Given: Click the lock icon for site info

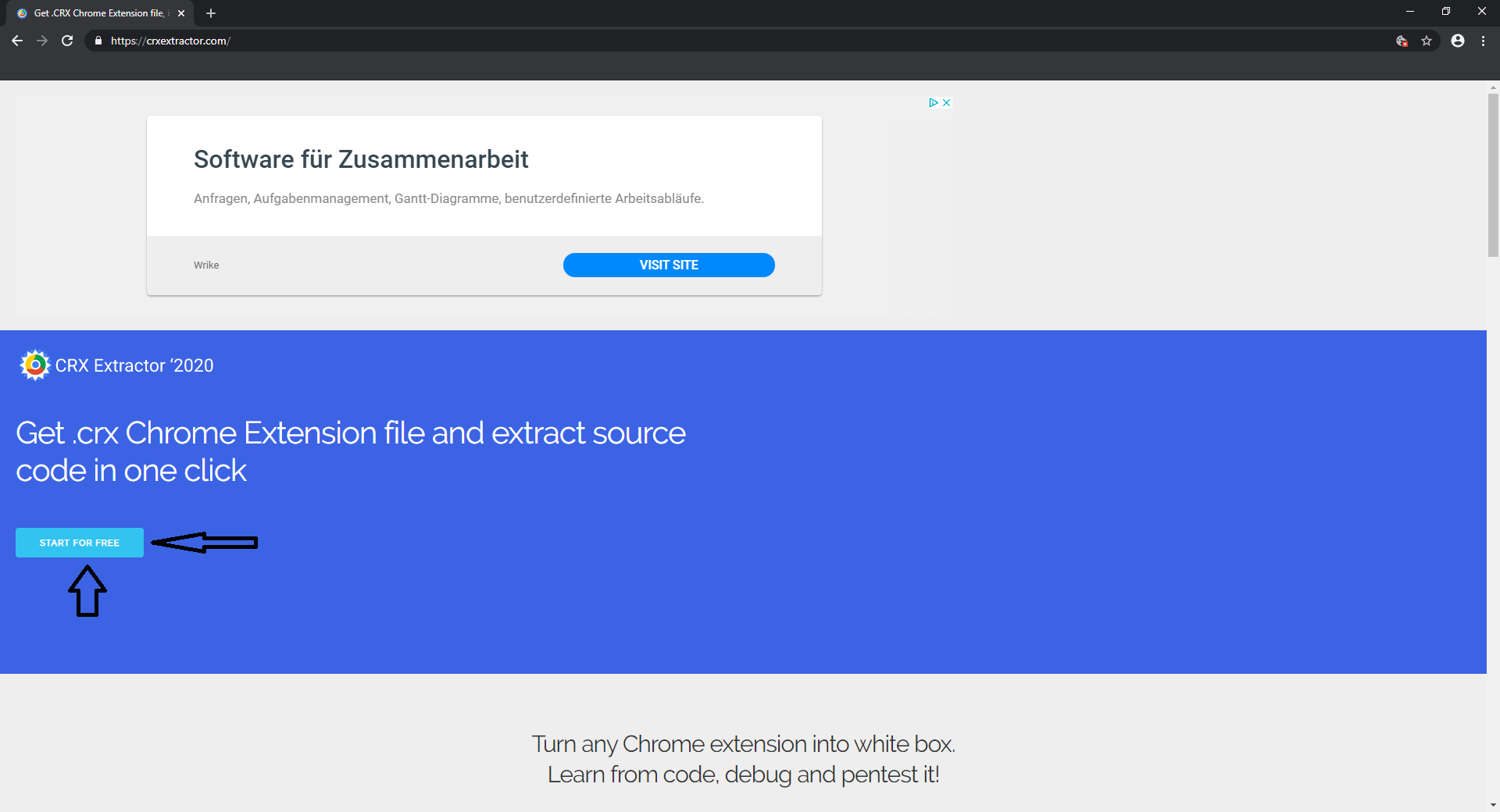Looking at the screenshot, I should click(98, 41).
